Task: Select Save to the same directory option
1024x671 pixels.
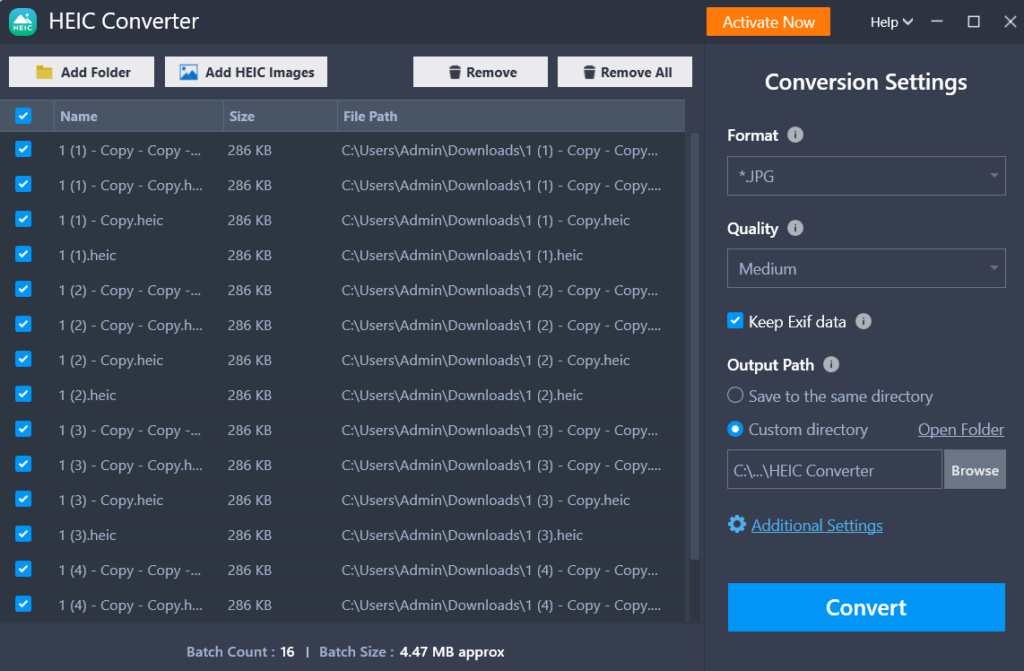Action: 736,396
